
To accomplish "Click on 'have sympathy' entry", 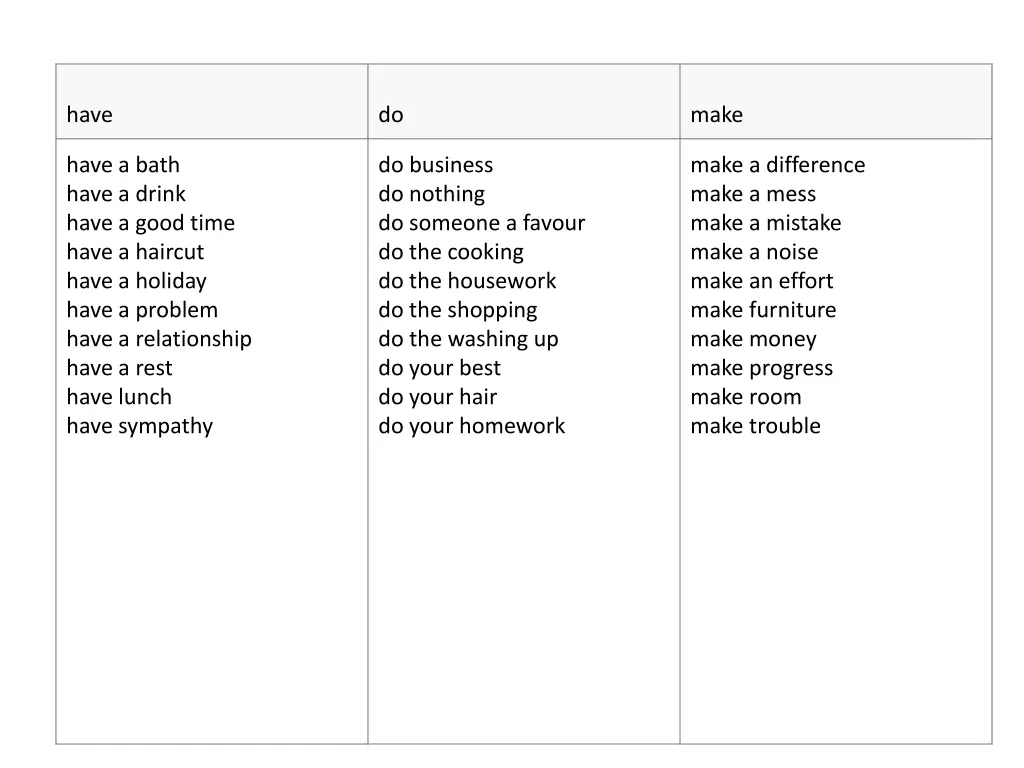I will [x=140, y=426].
